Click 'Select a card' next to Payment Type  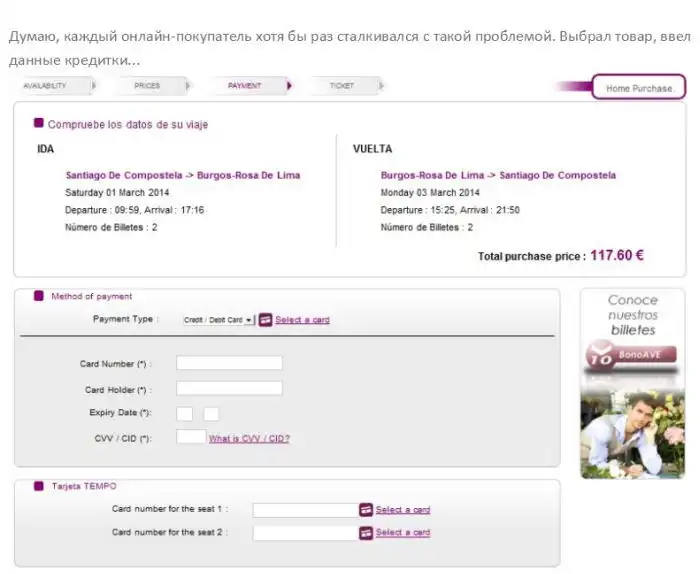pyautogui.click(x=302, y=320)
